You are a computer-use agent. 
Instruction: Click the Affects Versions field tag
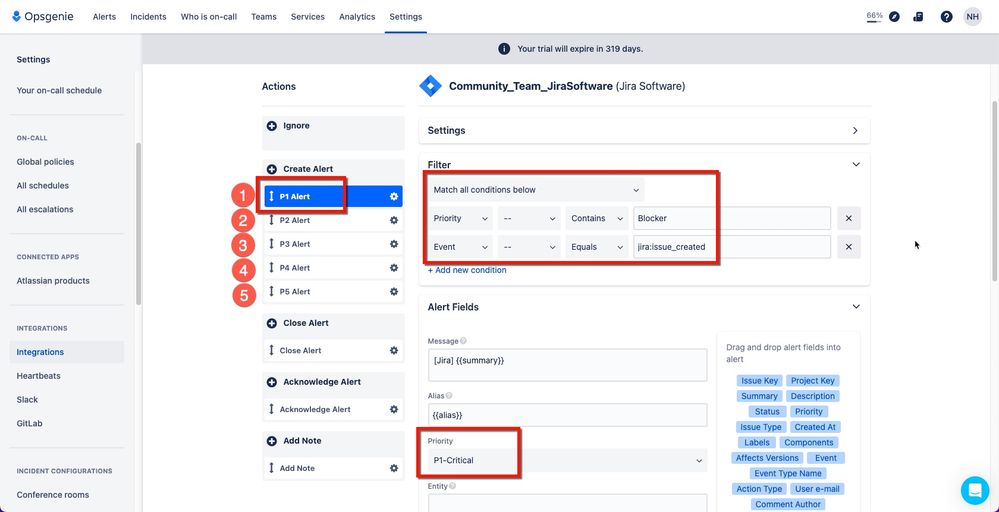click(x=767, y=458)
